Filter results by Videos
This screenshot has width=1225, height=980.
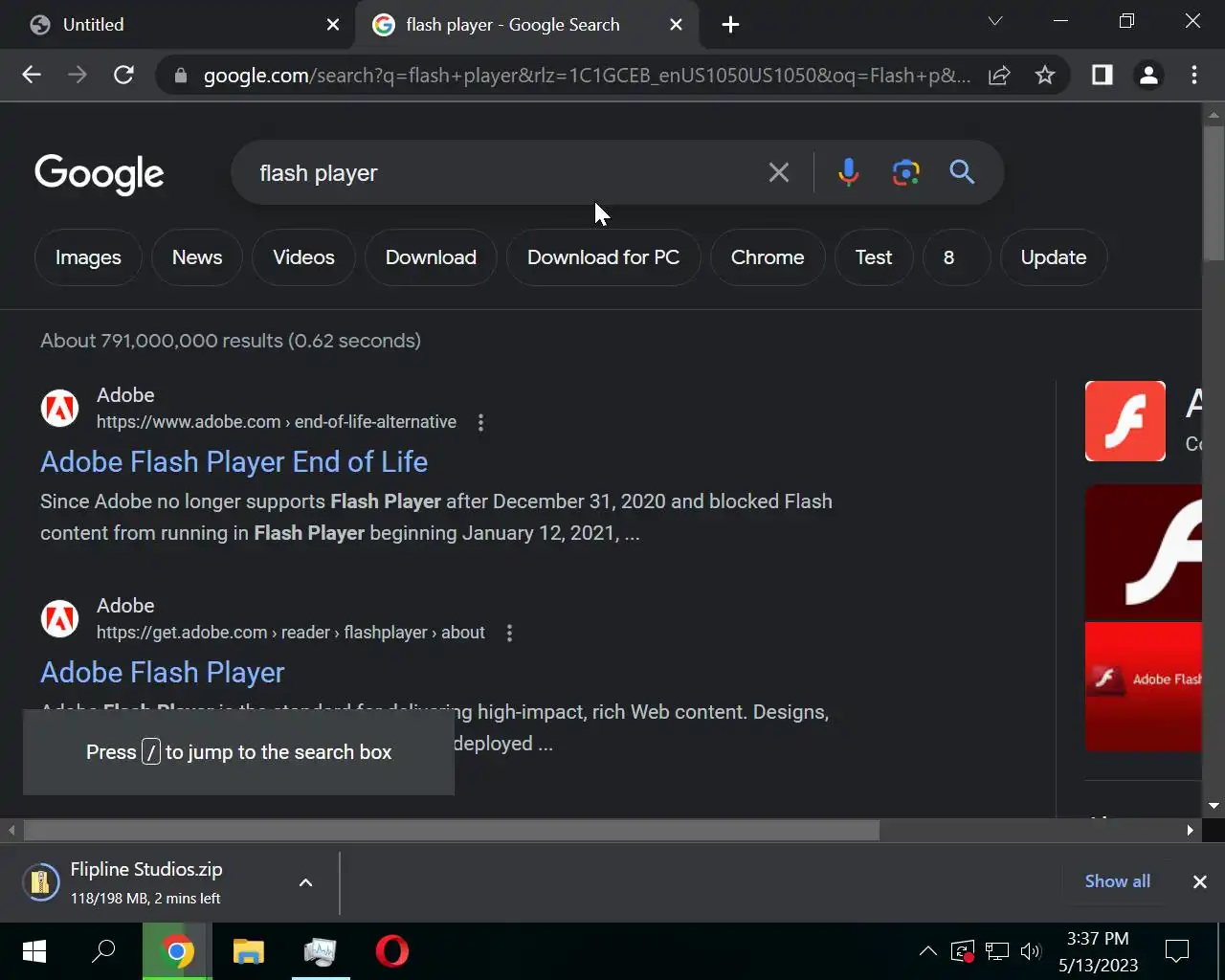303,257
